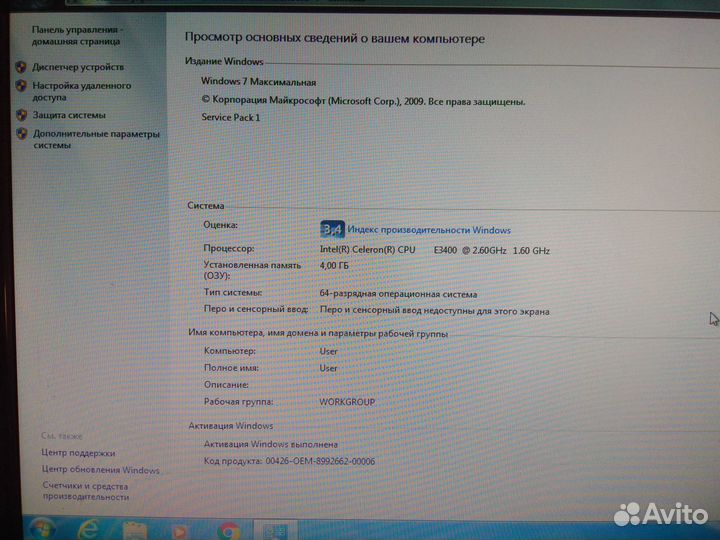Open Центр обновления Windows link

tap(101, 470)
